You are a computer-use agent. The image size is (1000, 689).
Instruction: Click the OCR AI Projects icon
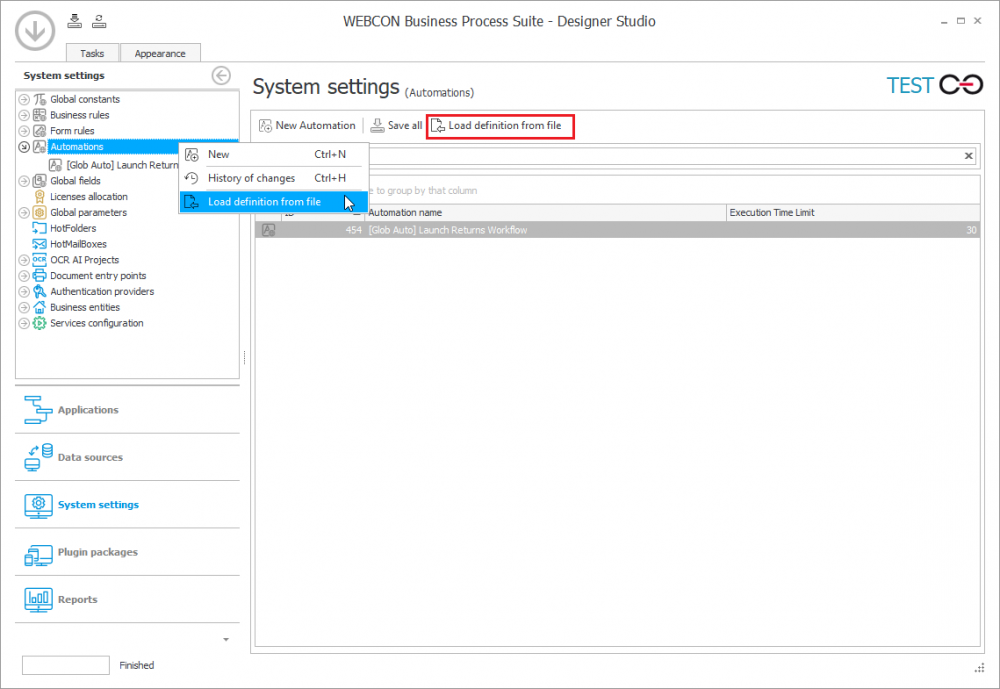coord(40,260)
